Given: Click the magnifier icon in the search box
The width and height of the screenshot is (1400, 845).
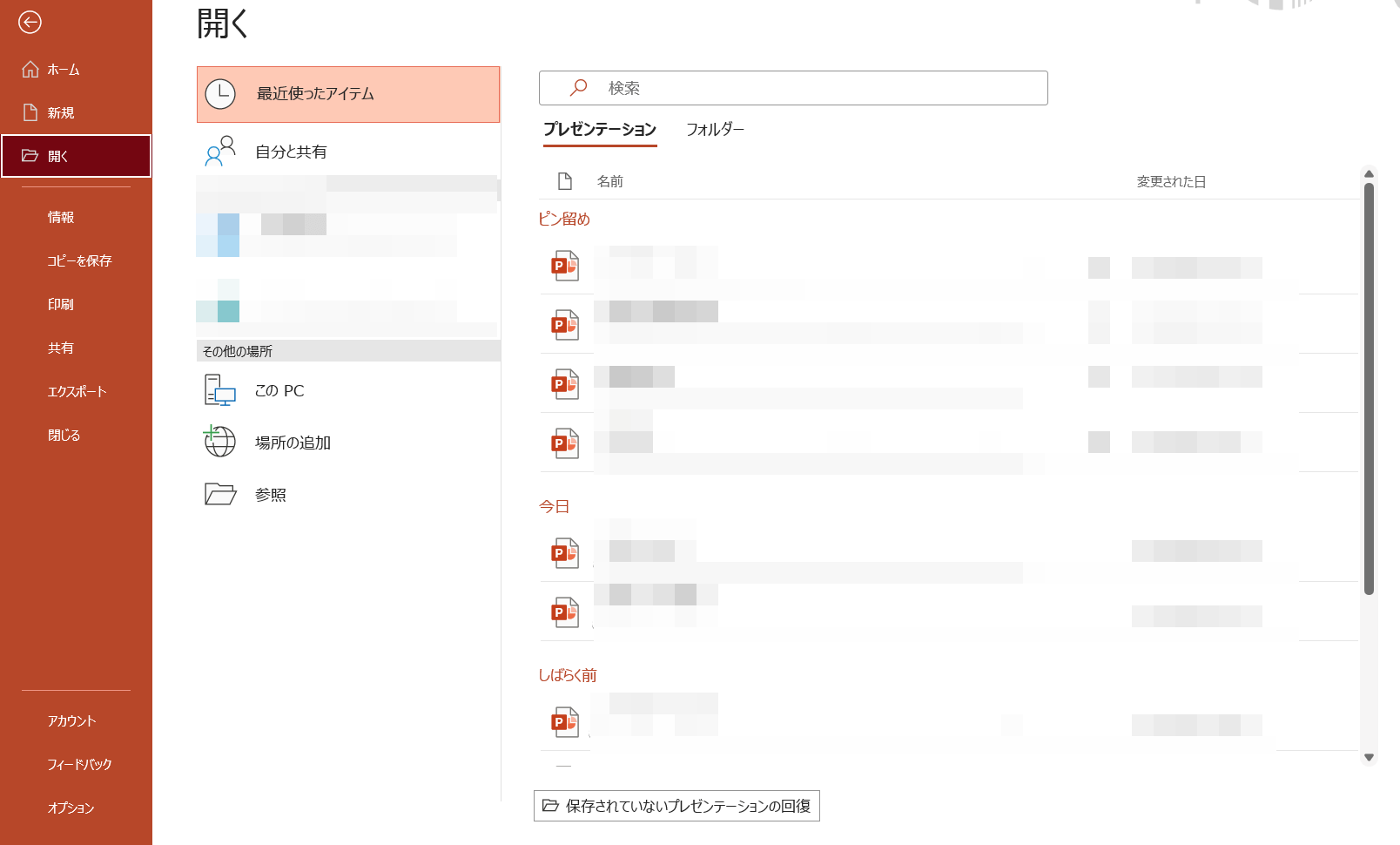Looking at the screenshot, I should pyautogui.click(x=578, y=88).
